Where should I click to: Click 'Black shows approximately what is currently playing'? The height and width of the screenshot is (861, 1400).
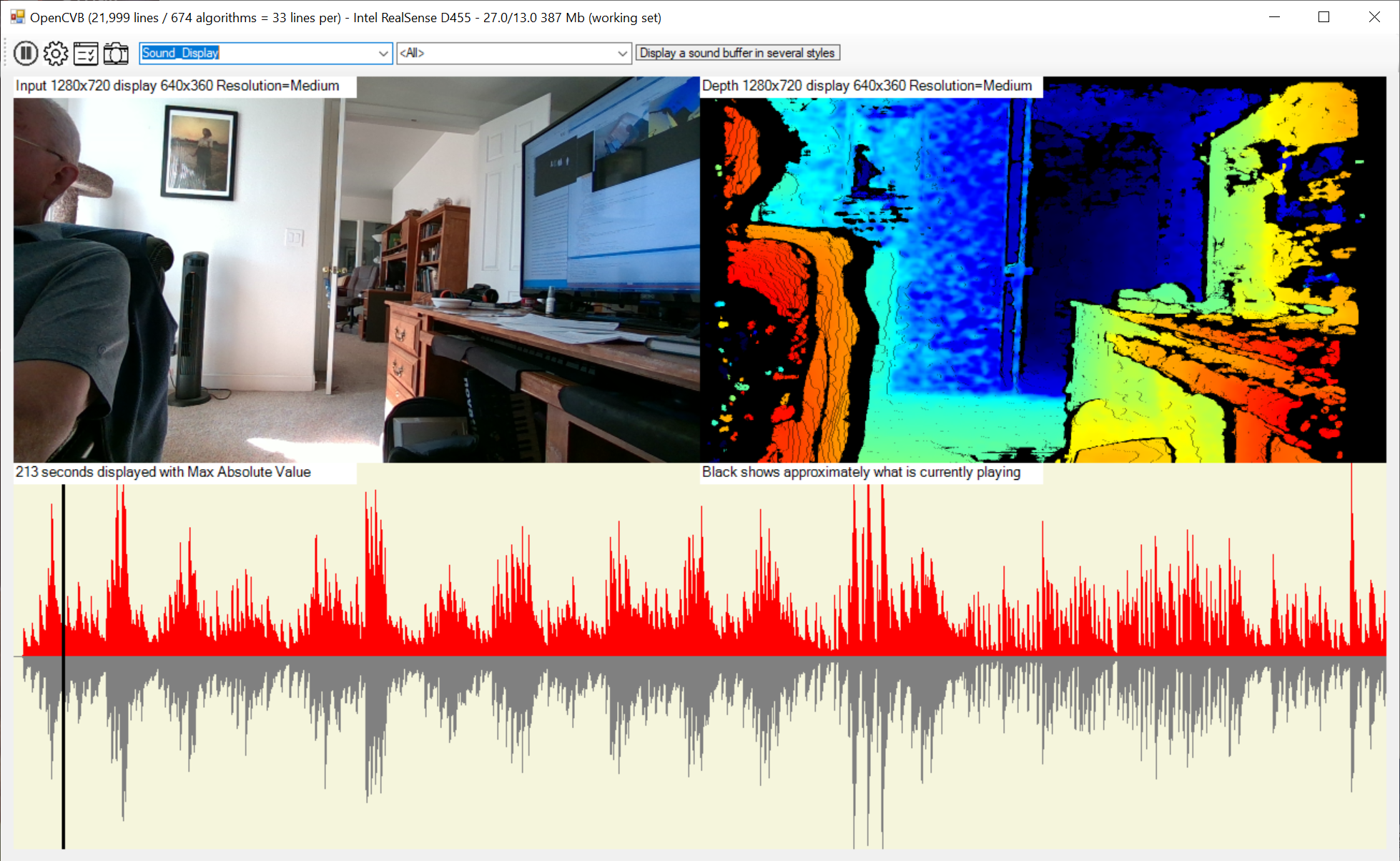(x=861, y=472)
